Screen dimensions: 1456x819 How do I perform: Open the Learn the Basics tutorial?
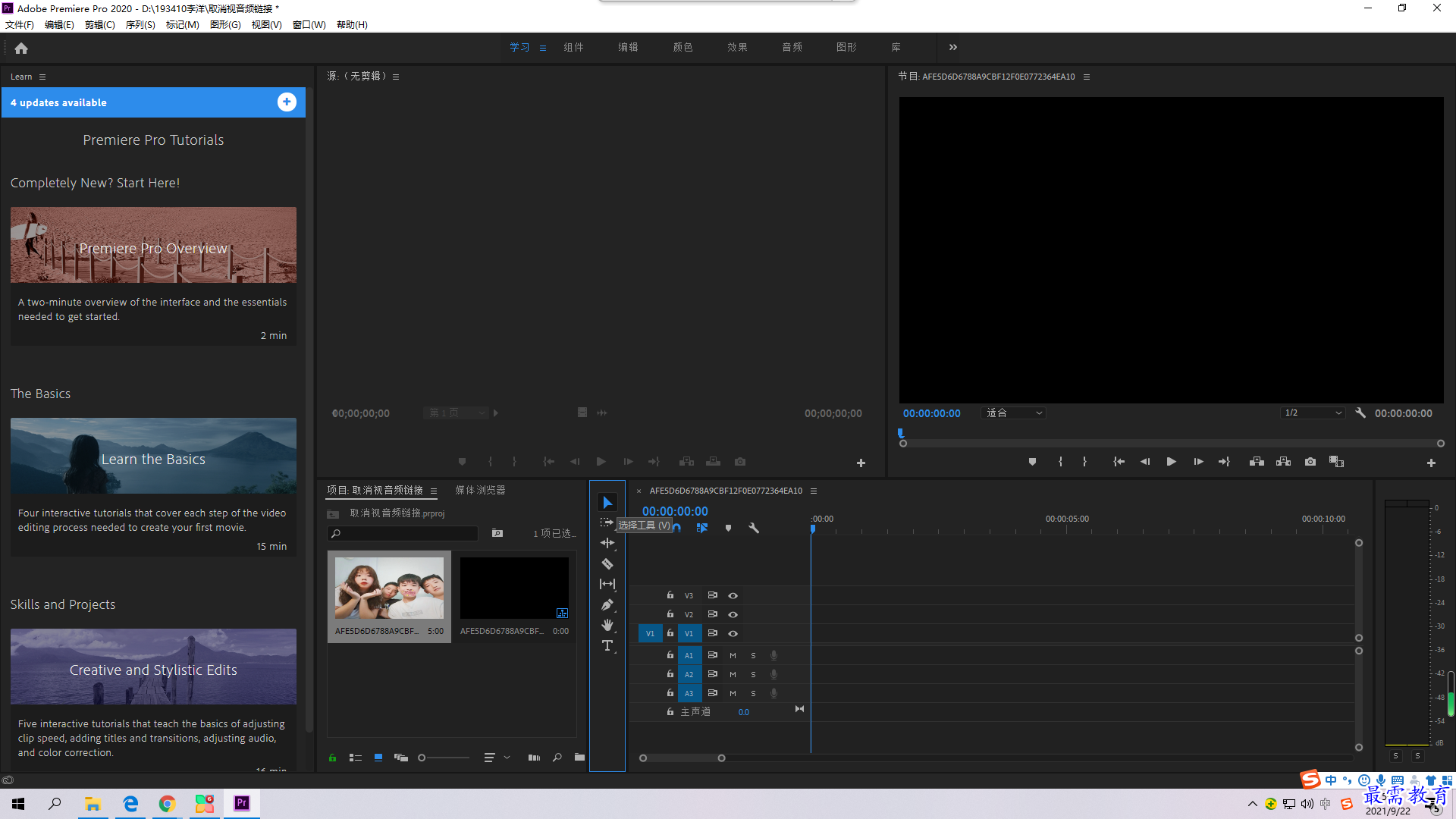153,456
